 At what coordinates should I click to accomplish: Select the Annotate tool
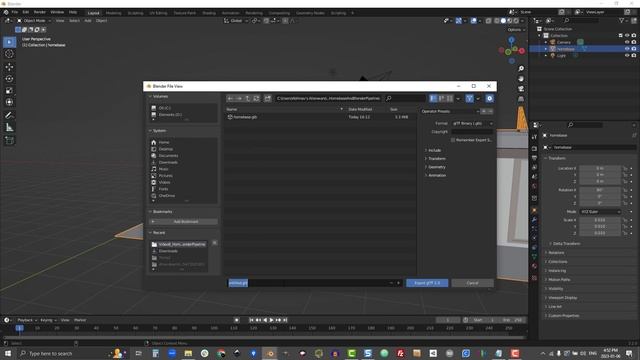coord(9,116)
